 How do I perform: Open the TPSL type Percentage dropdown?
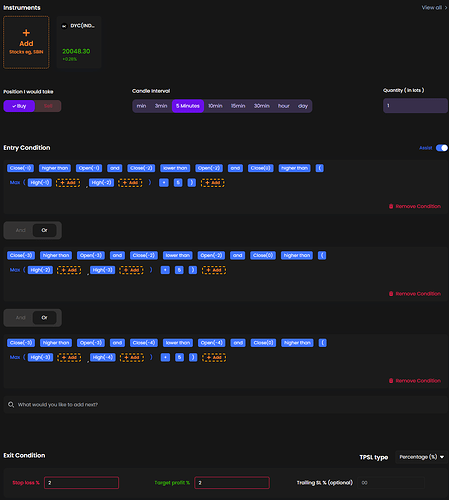(x=422, y=457)
